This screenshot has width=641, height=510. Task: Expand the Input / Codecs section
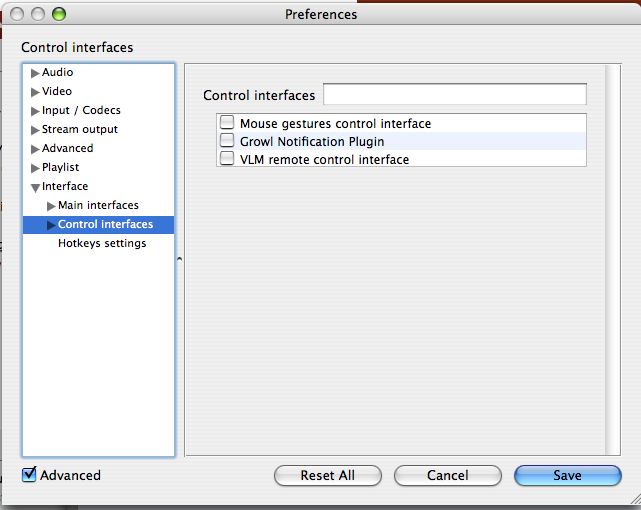point(35,111)
